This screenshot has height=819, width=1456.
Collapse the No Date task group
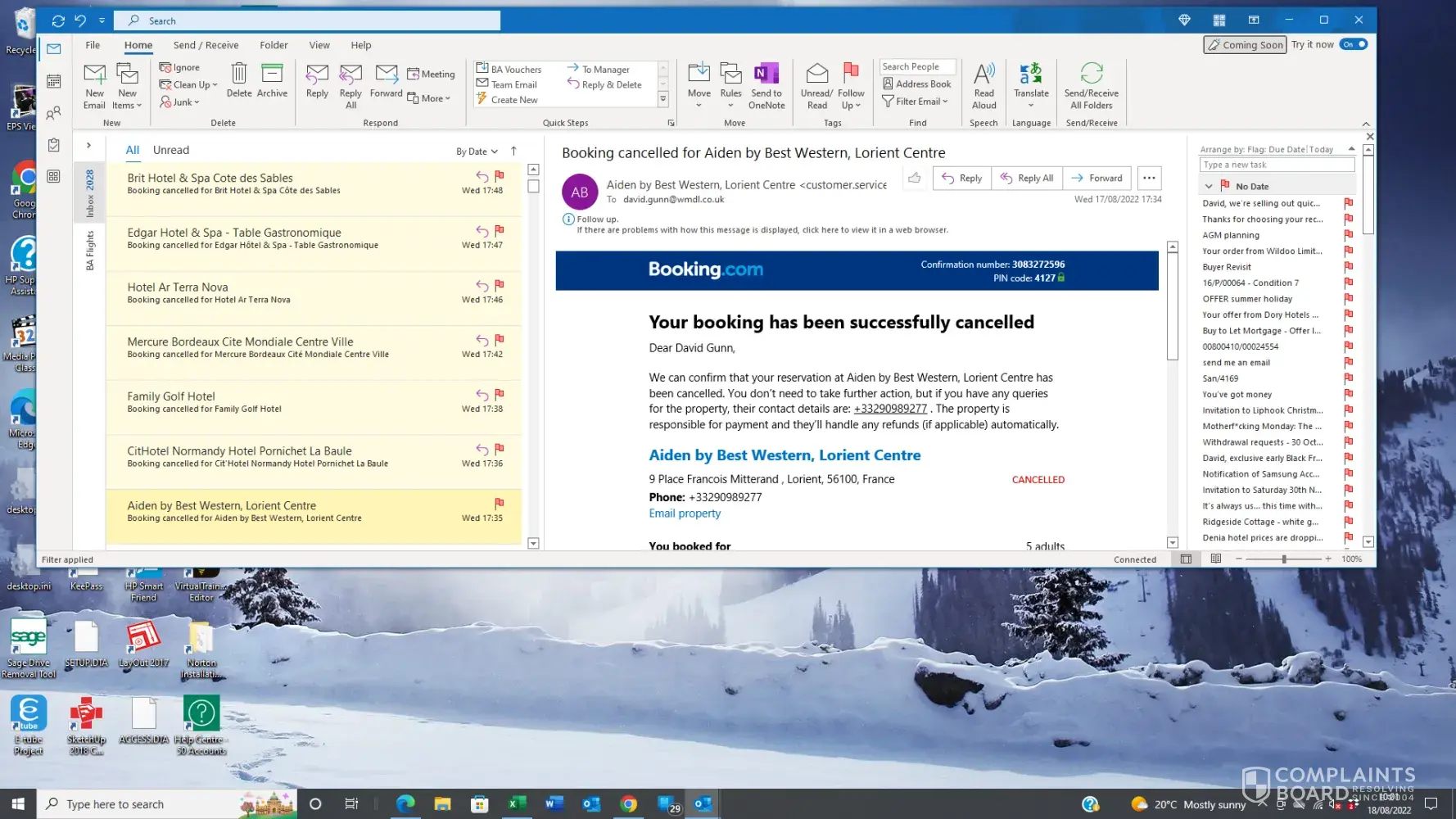1209,187
